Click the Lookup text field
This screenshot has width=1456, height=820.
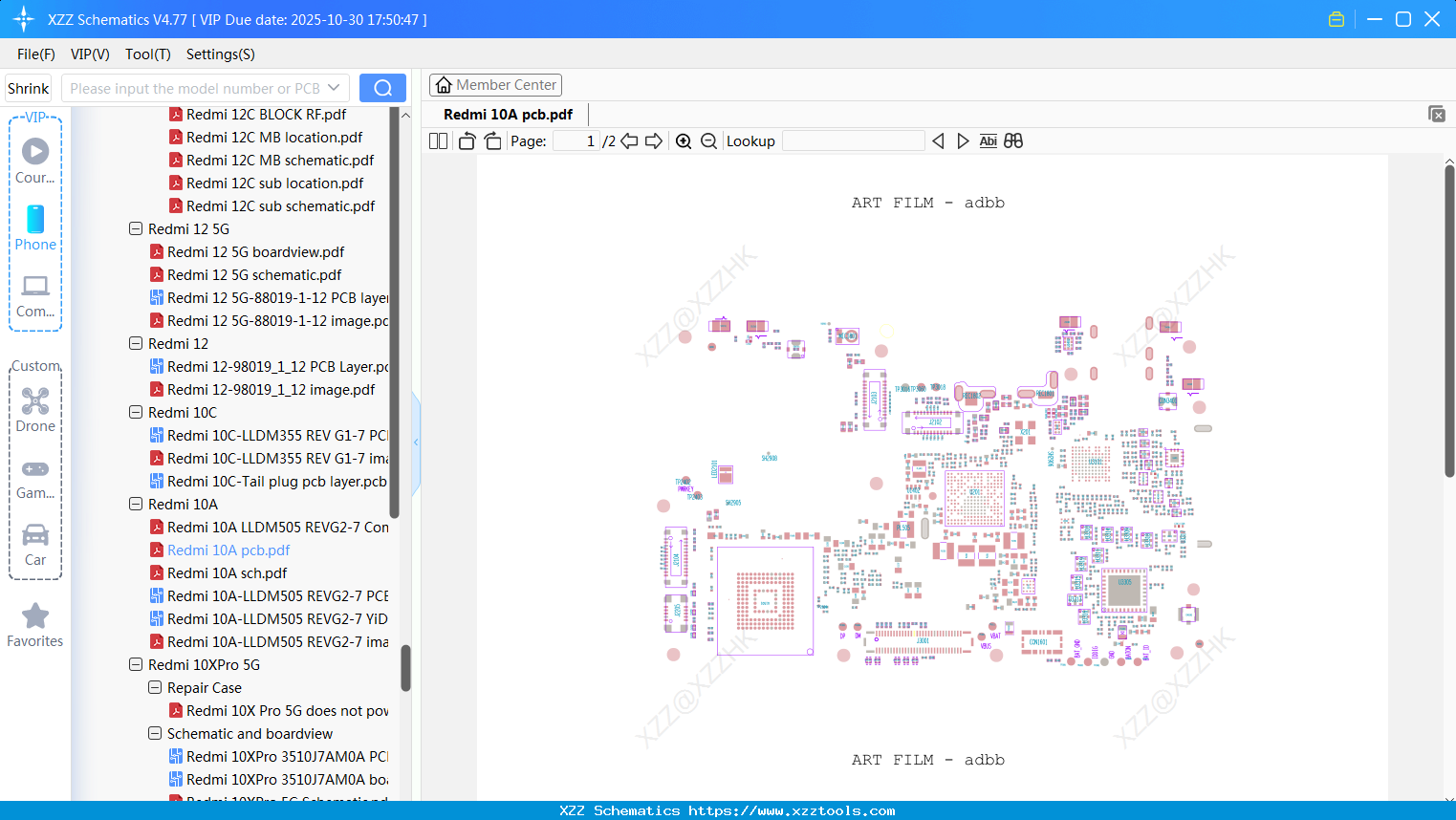[854, 141]
